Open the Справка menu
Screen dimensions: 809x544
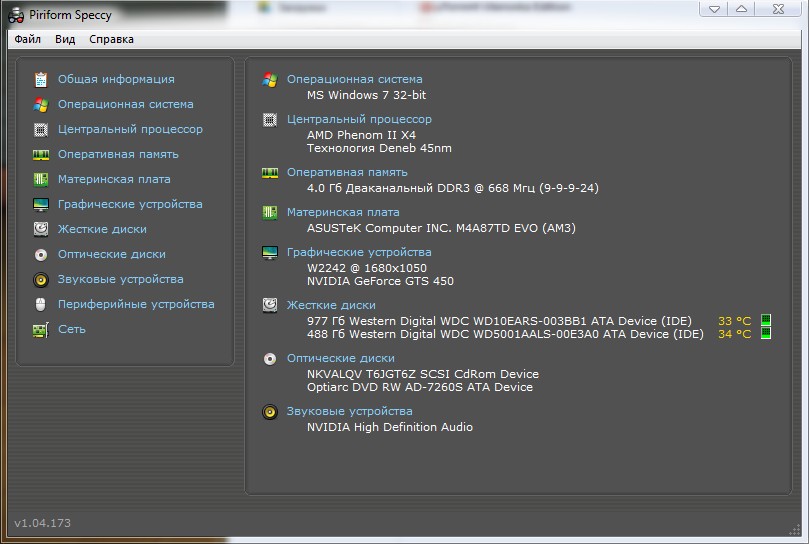click(x=111, y=40)
